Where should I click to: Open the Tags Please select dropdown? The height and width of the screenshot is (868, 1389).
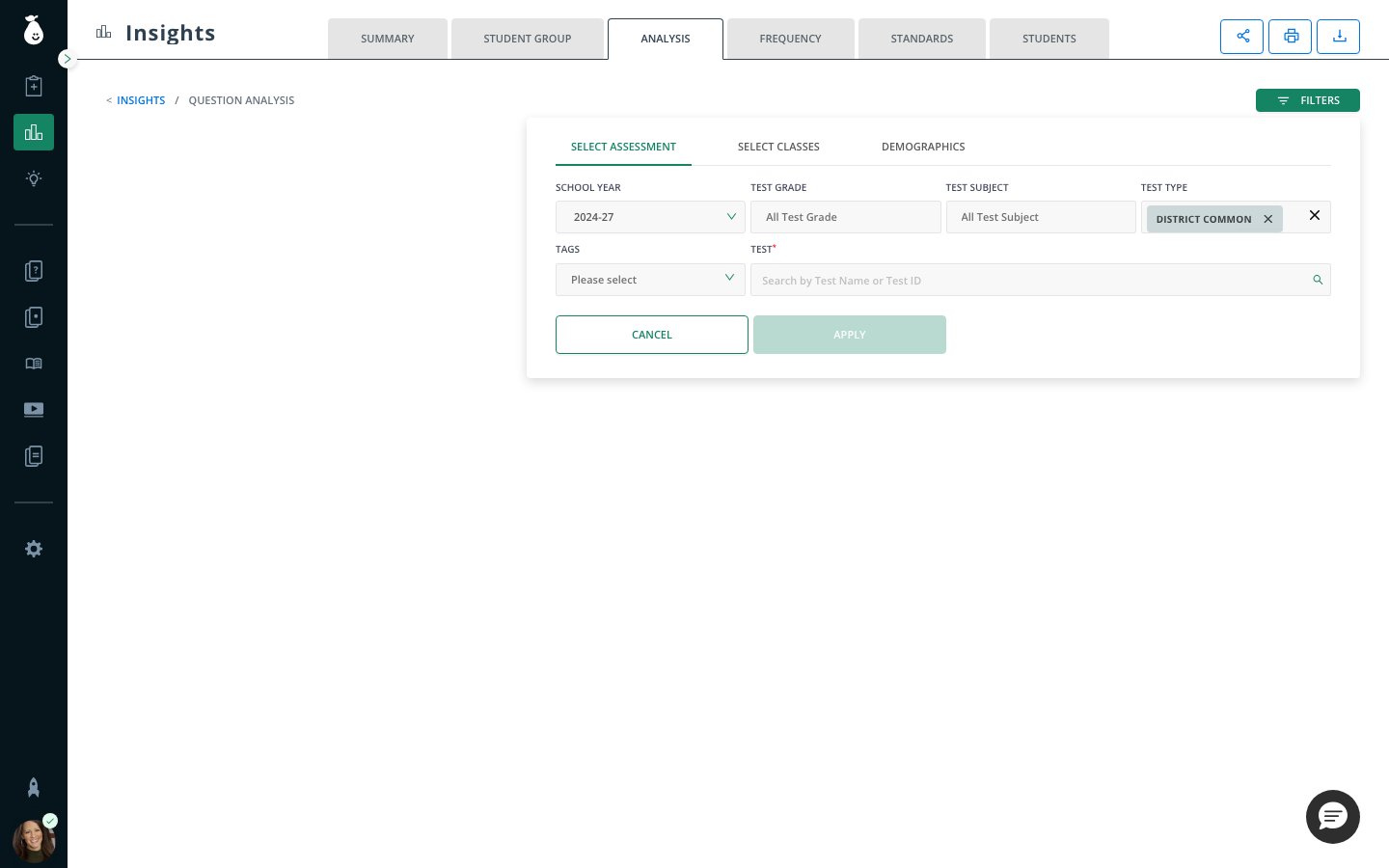pos(650,280)
